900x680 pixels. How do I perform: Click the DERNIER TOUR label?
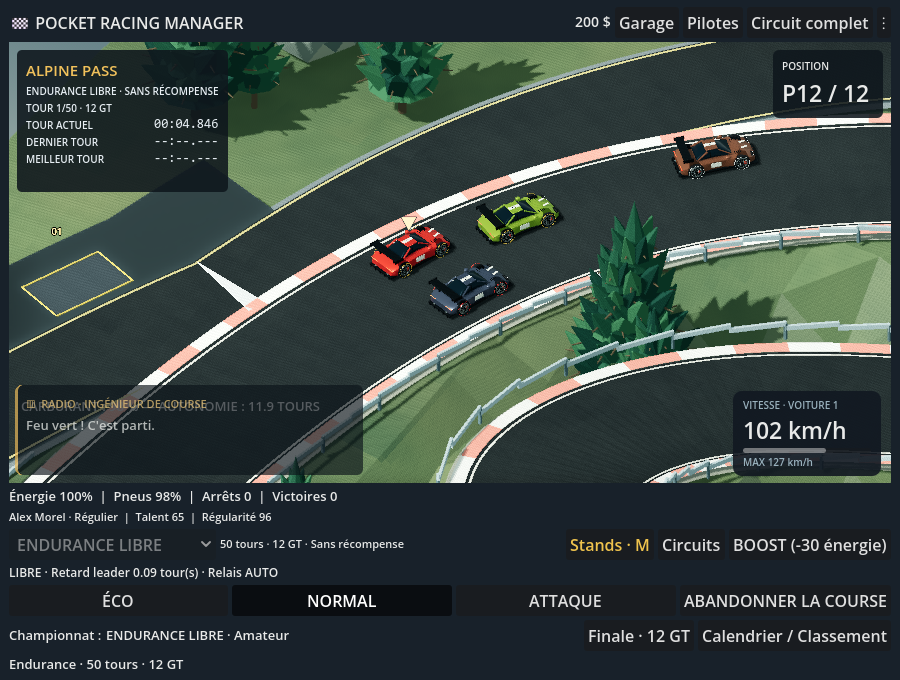point(62,142)
